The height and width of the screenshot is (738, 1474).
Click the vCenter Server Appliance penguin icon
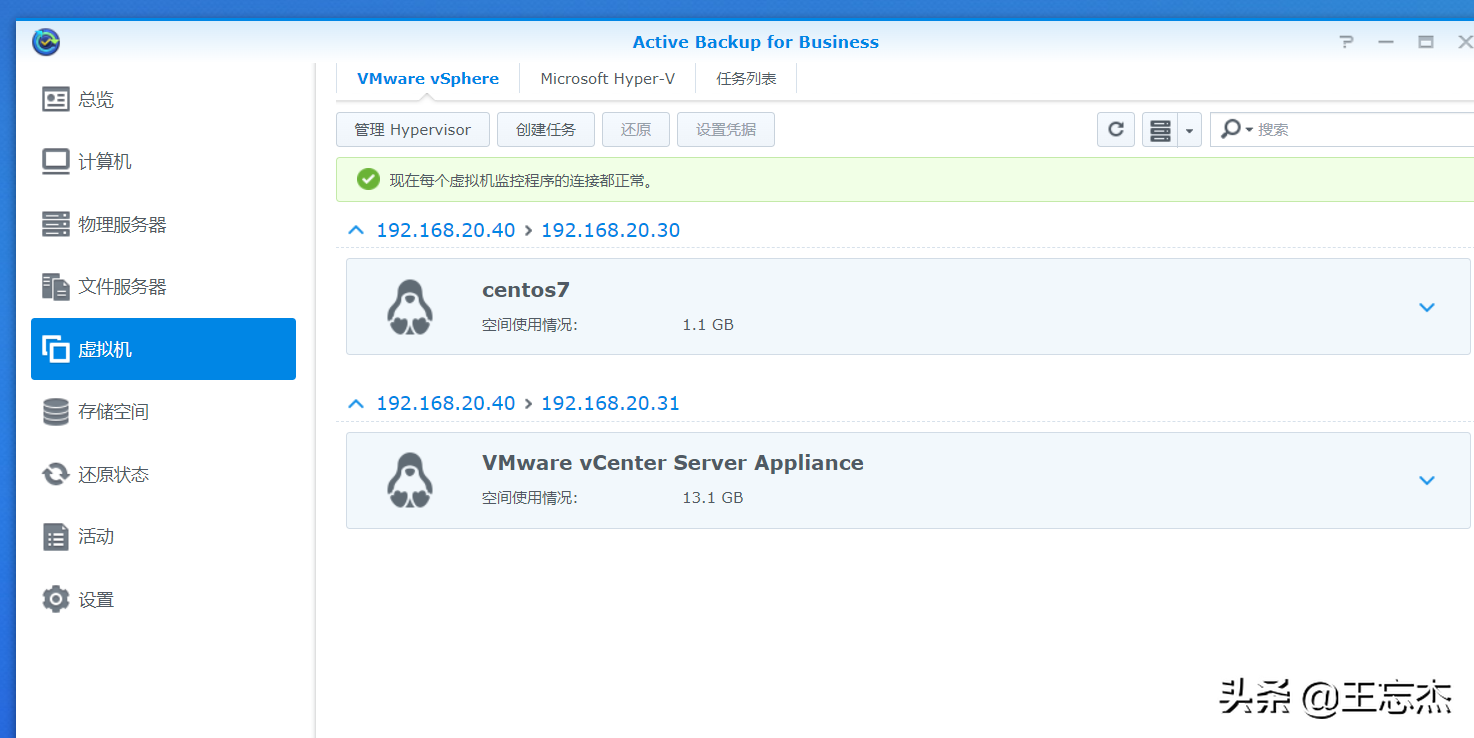(409, 480)
